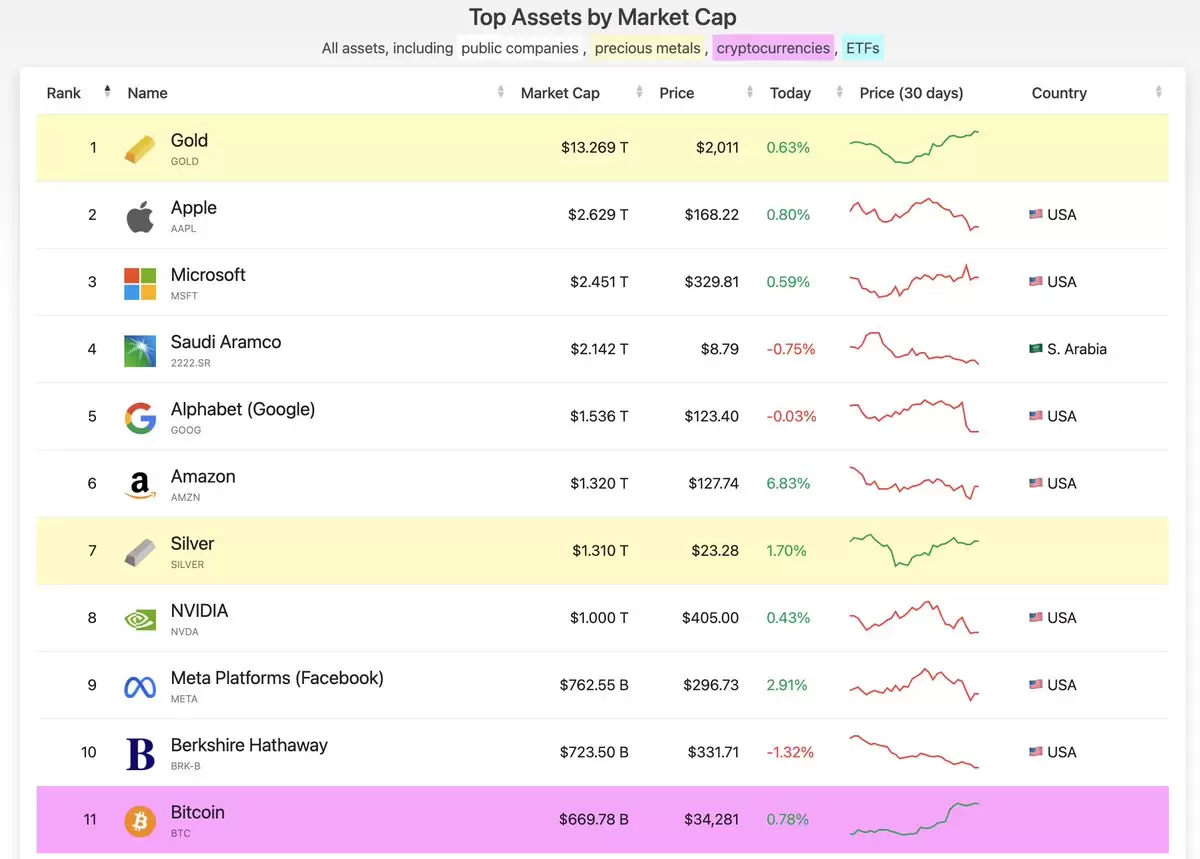Open the ETFs category link

(x=862, y=48)
